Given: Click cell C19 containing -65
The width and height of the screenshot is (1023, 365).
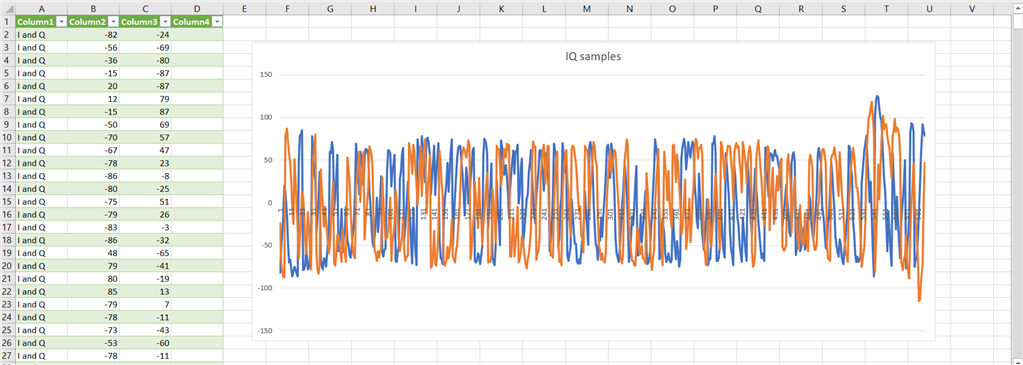Looking at the screenshot, I should point(145,253).
